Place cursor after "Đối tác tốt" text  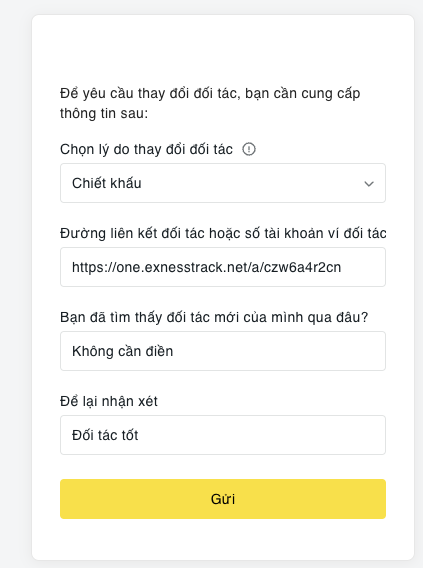coord(141,435)
